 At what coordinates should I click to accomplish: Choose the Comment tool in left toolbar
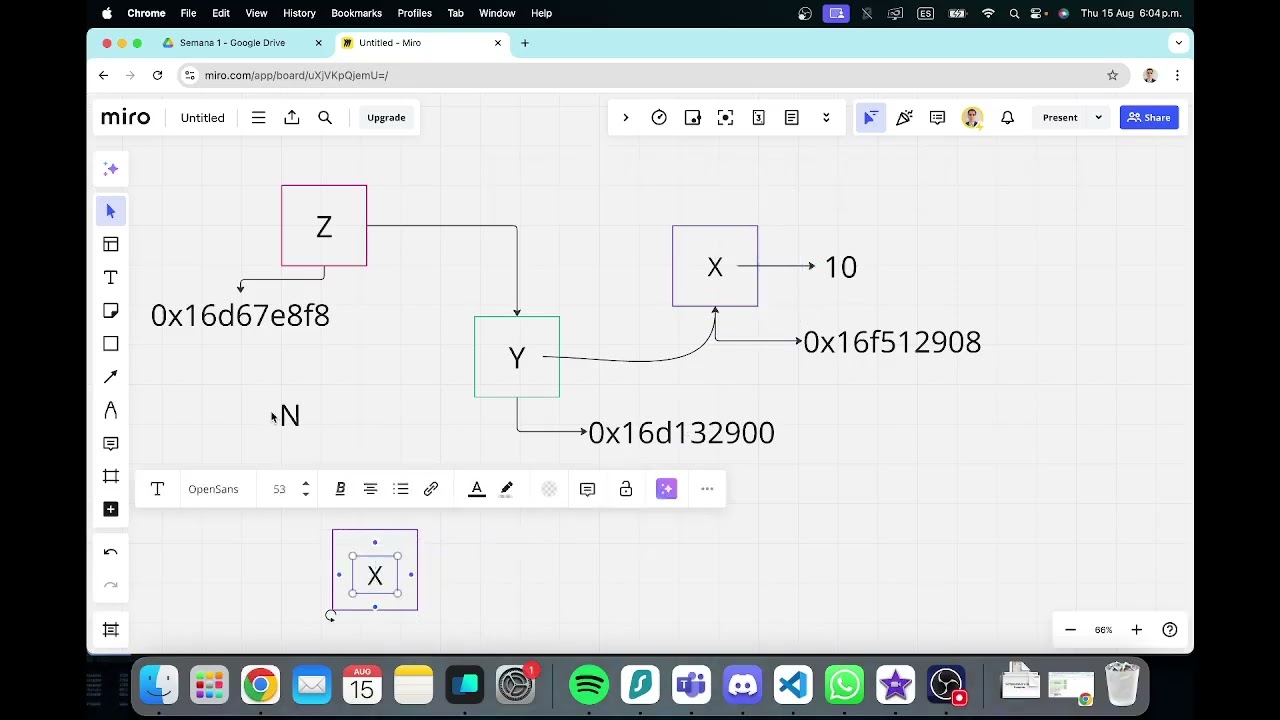tap(111, 443)
